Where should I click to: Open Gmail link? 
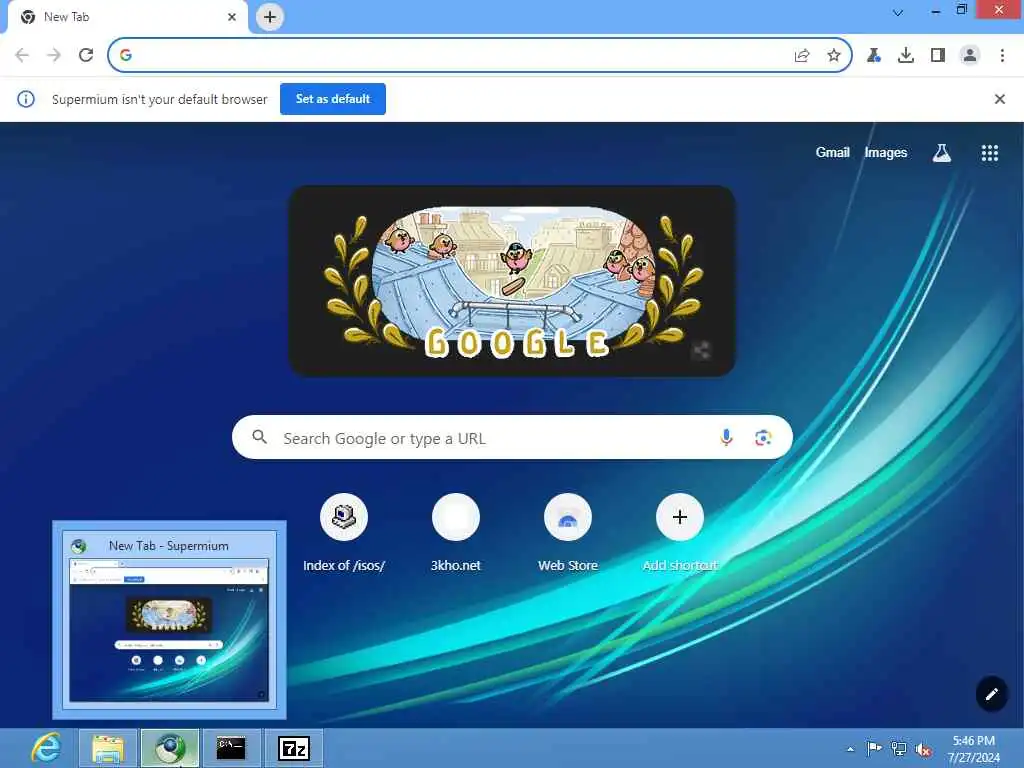click(833, 152)
